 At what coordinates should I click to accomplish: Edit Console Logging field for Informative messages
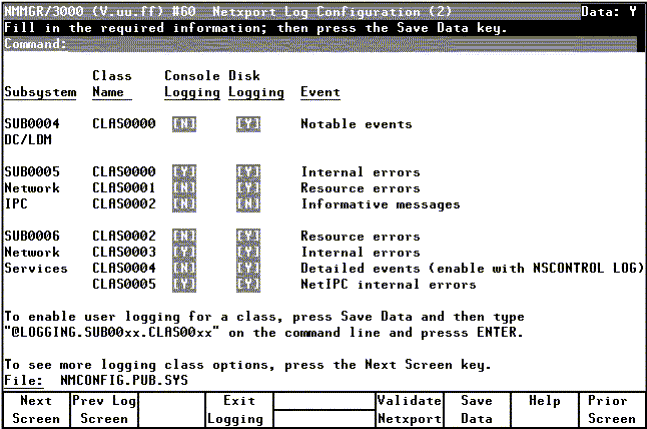click(184, 204)
